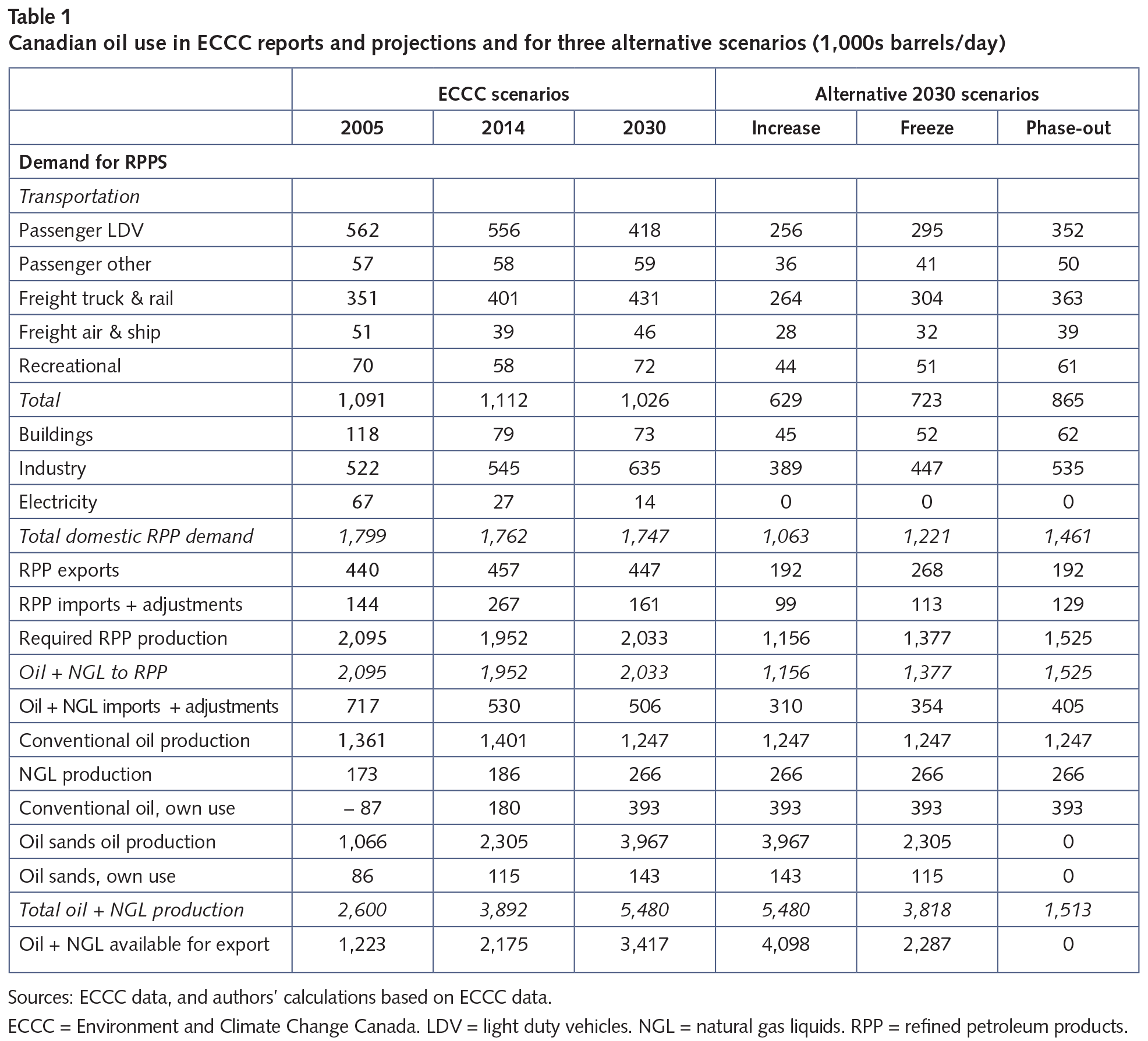Select the Transportation subheading cell
The width and height of the screenshot is (1148, 1041).
(79, 197)
